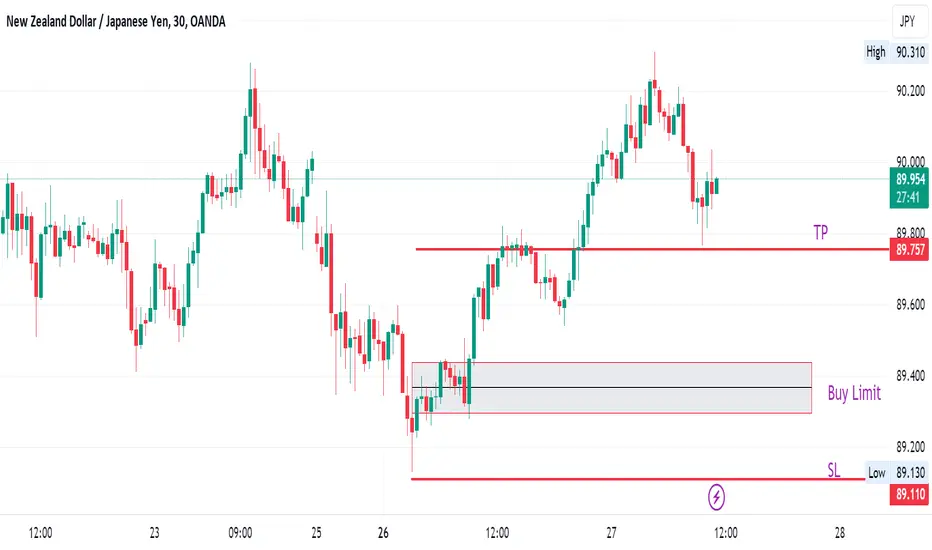Click the 90.000 level on price scale
The width and height of the screenshot is (932, 550).
(x=911, y=162)
